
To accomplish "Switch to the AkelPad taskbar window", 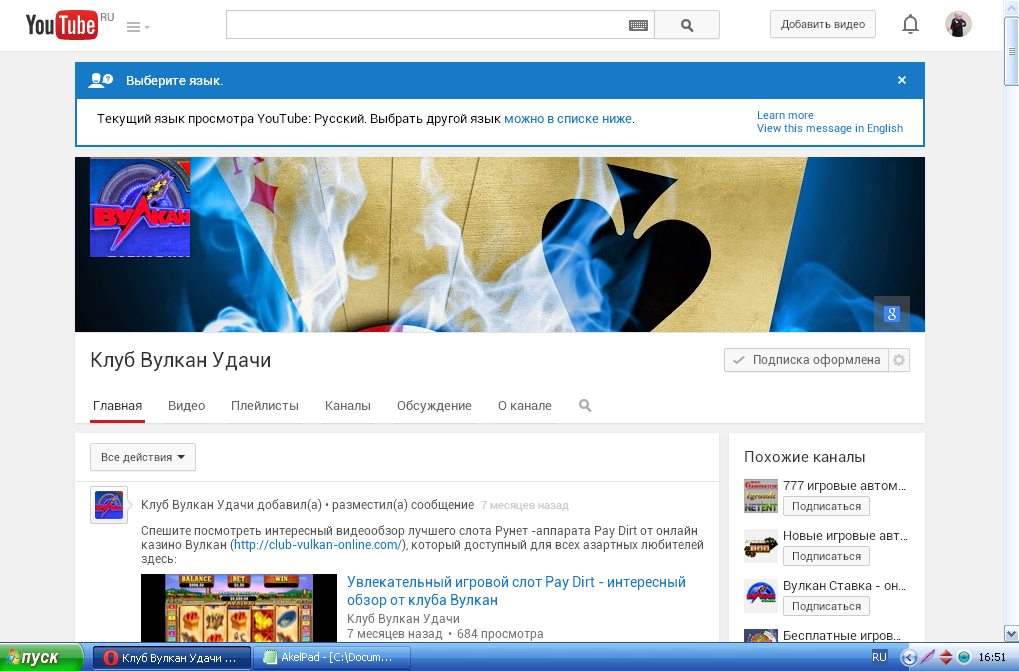I will pyautogui.click(x=331, y=657).
